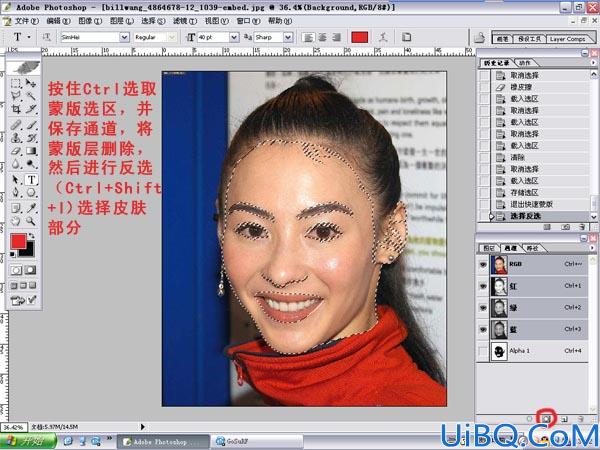Switch foreground and background colors arrow
This screenshot has width=600, height=450.
point(31,236)
